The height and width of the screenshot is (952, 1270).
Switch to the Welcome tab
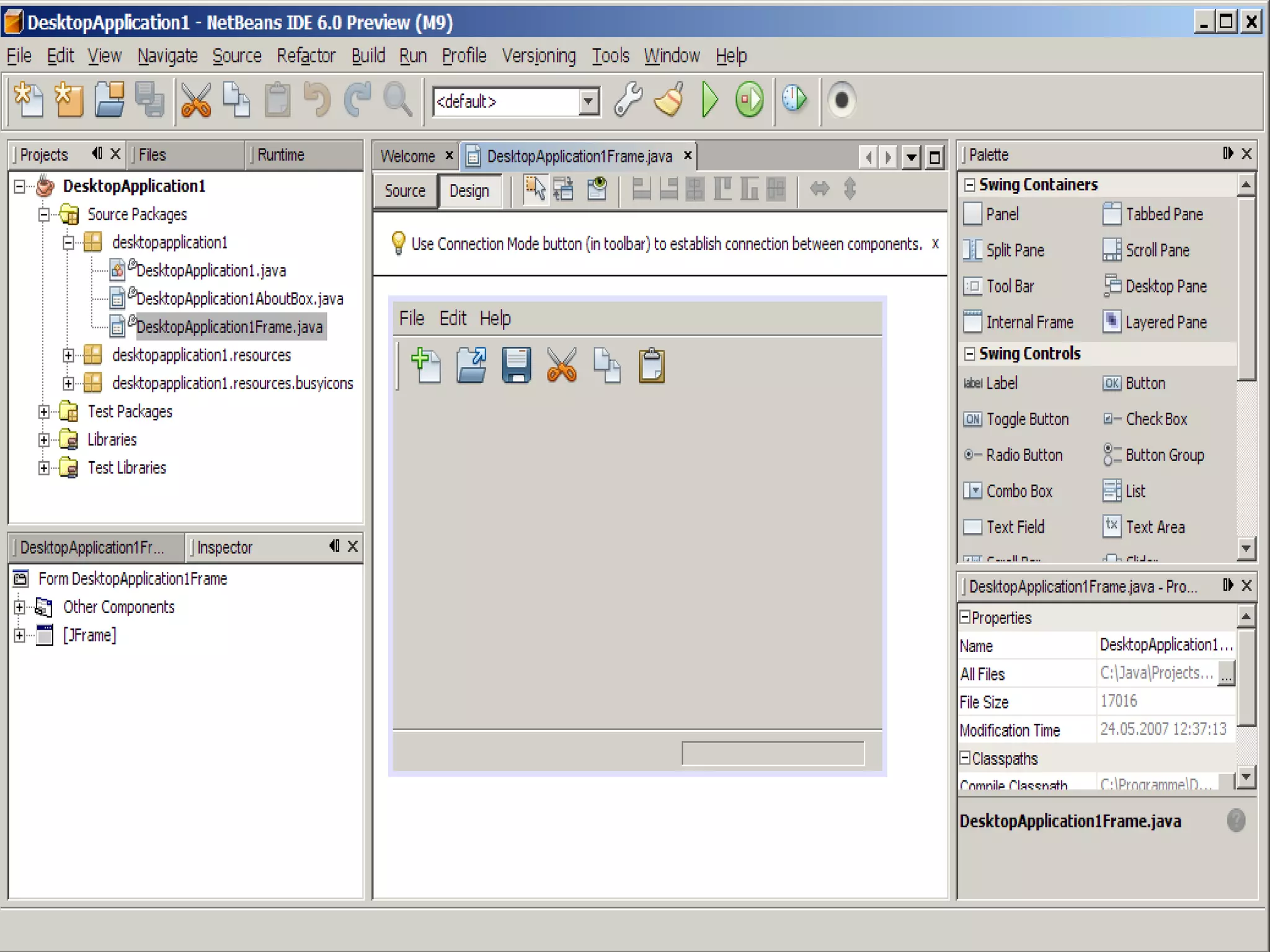[x=407, y=156]
